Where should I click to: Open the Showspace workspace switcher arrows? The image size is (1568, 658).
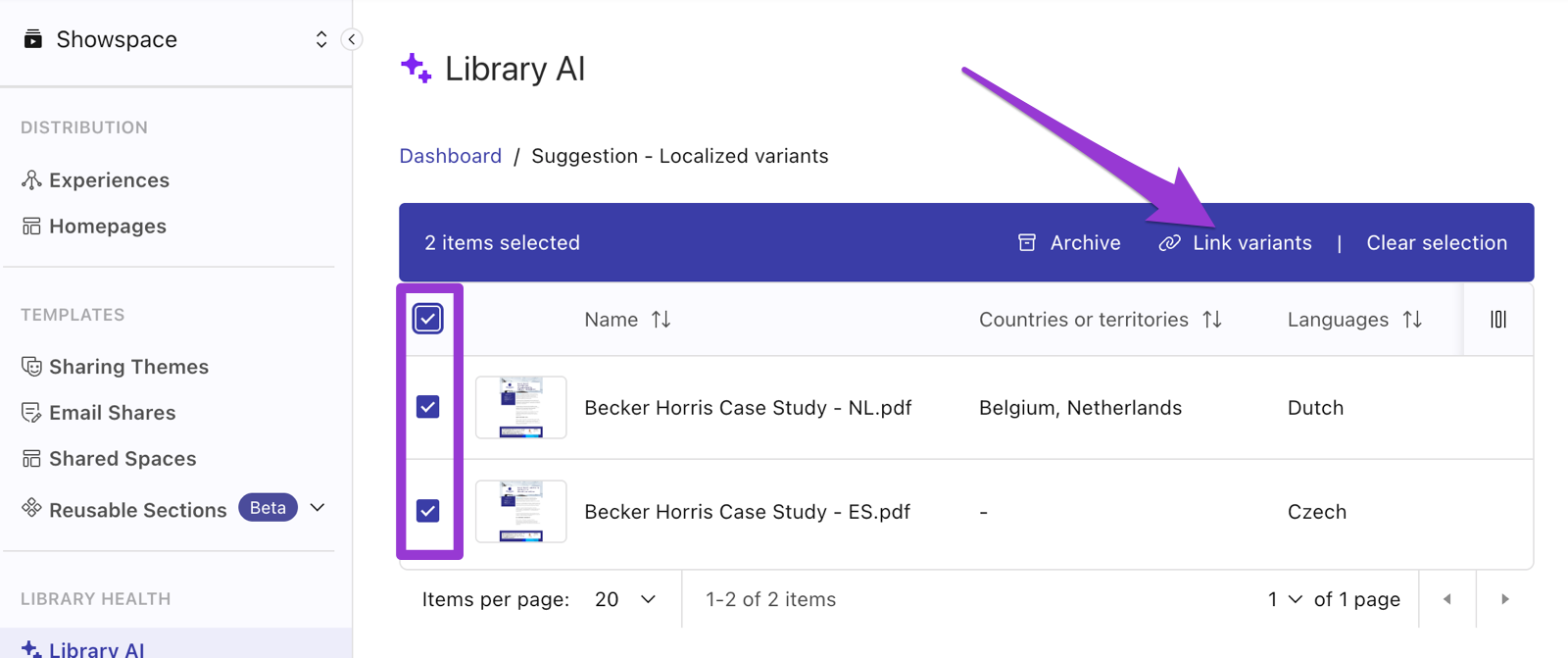[321, 39]
